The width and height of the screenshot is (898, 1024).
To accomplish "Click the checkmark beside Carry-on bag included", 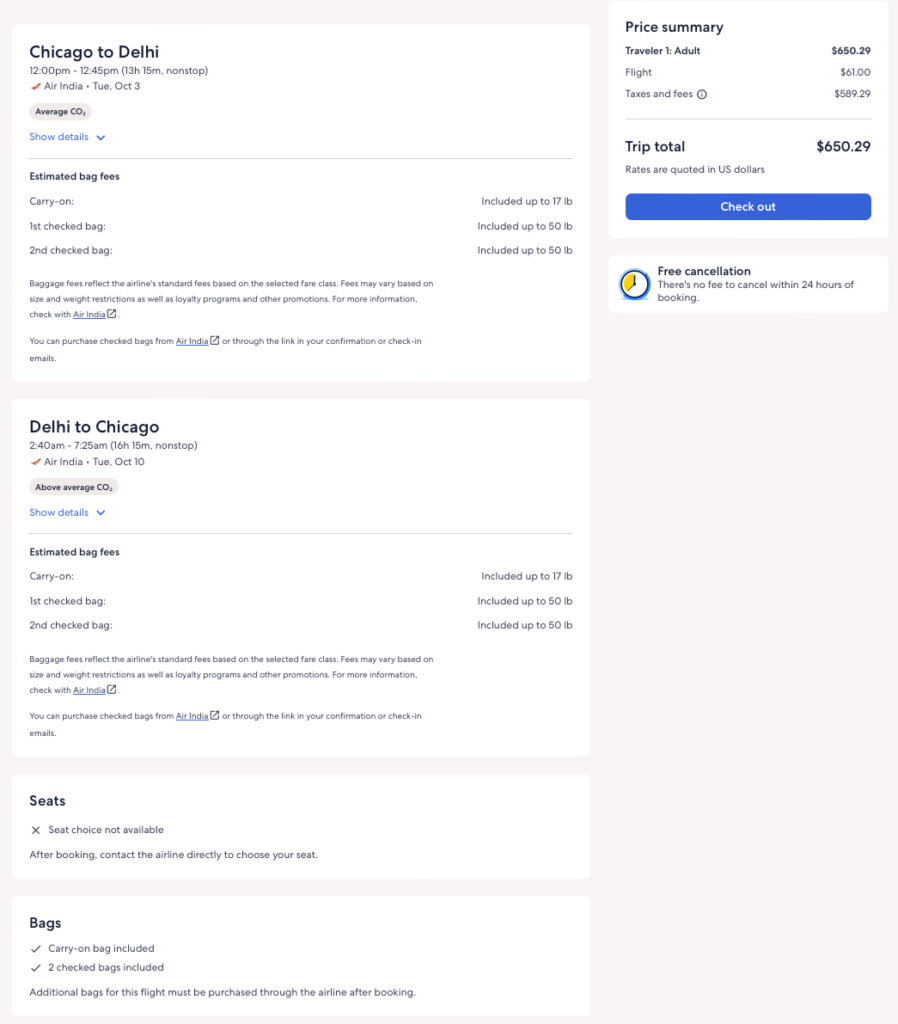I will click(x=36, y=949).
